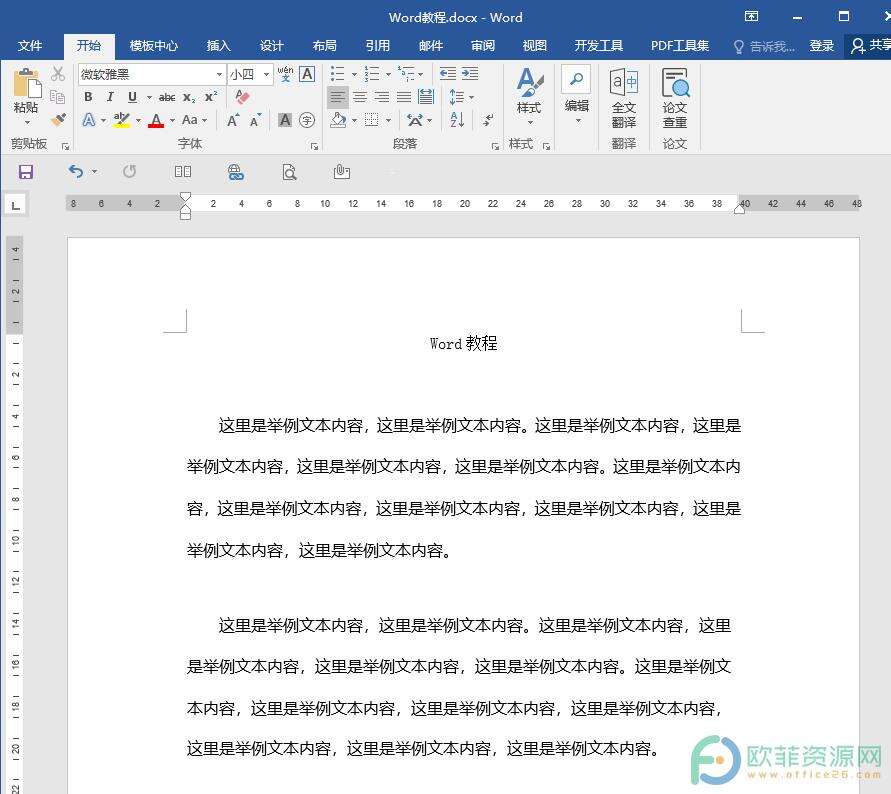Click the ruler tab selector L icon
This screenshot has width=891, height=794.
16,205
